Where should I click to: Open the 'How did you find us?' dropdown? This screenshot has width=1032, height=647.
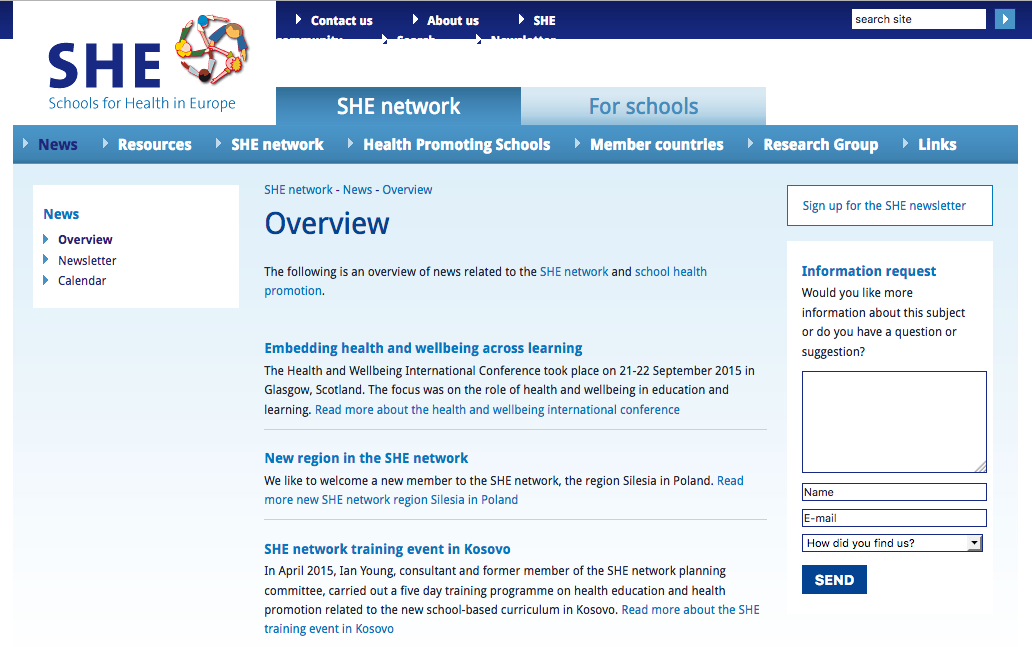(892, 543)
